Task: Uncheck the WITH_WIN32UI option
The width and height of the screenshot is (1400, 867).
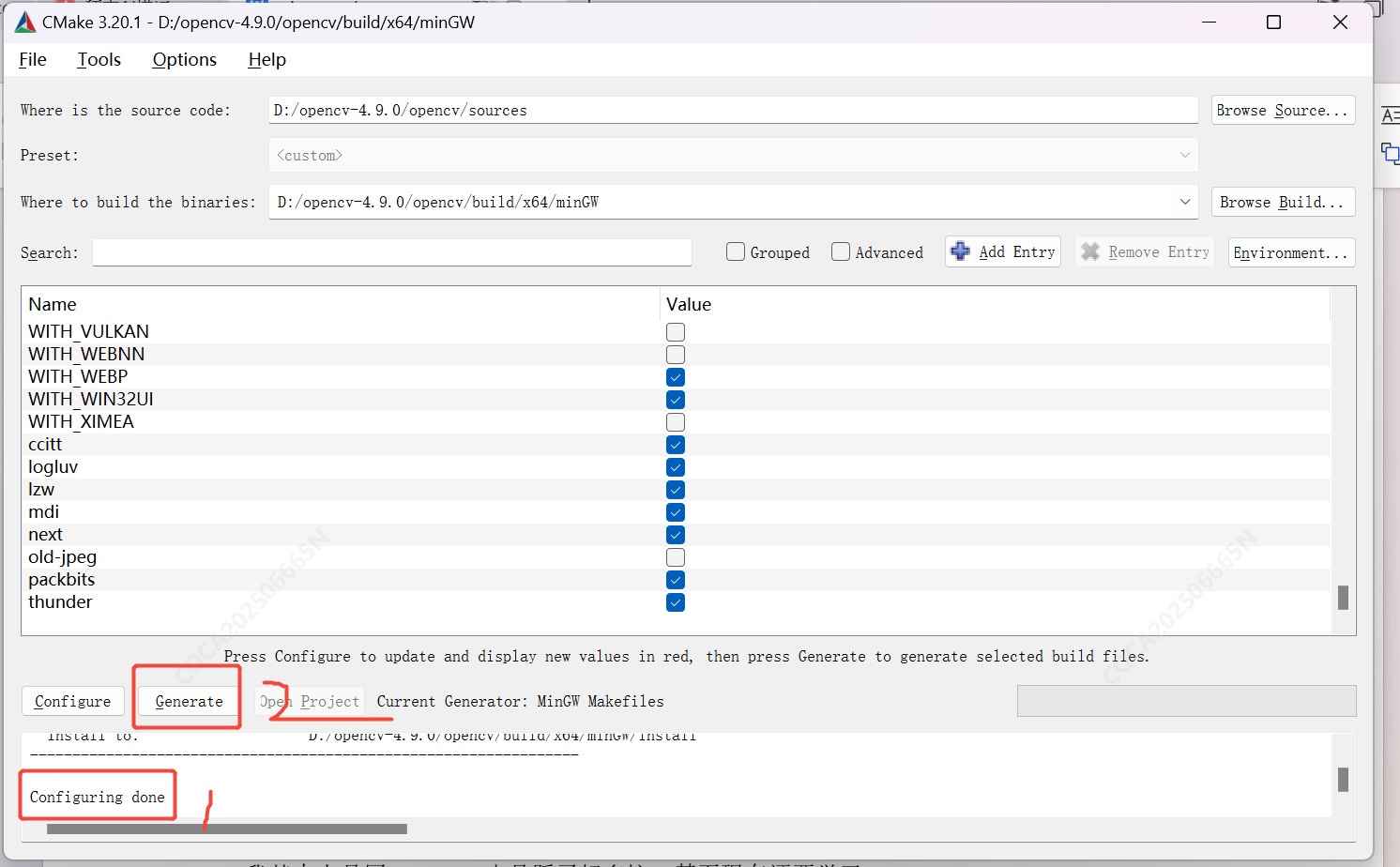Action: click(676, 400)
